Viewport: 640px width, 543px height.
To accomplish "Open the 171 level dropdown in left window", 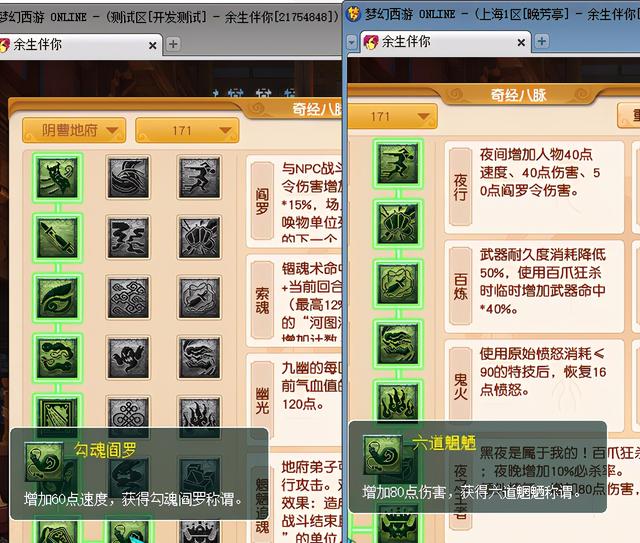I will point(187,130).
